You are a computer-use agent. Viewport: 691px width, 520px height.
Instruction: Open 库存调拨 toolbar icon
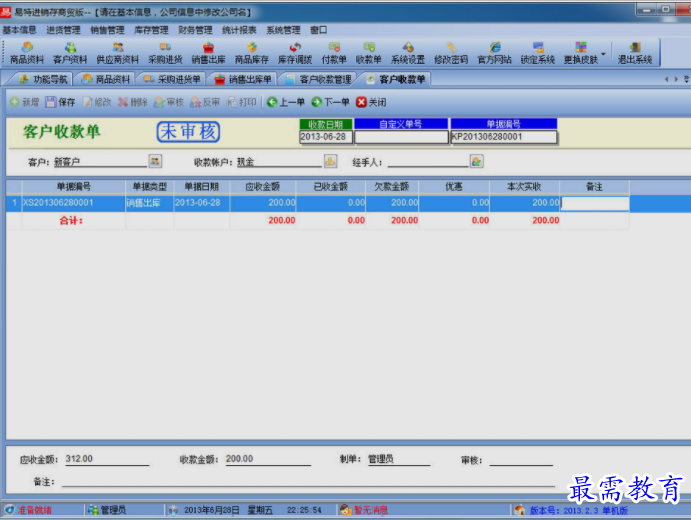295,53
